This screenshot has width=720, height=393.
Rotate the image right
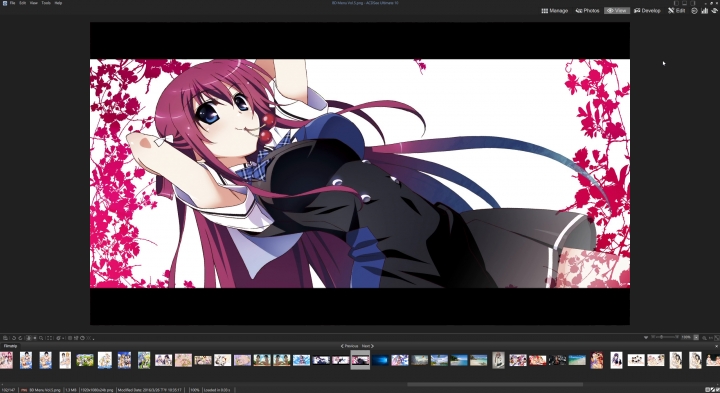[20, 338]
